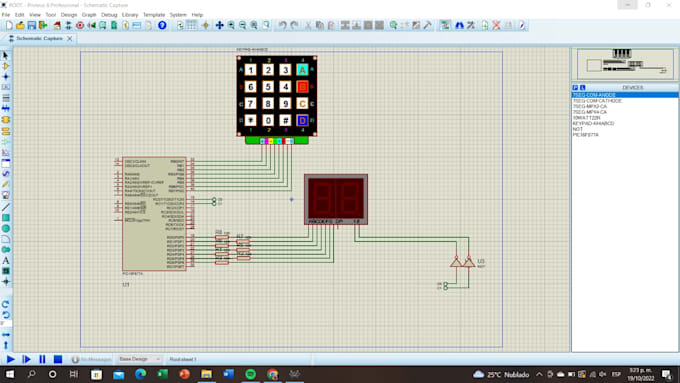Screen dimensions: 680x383
Task: Pause the simulation
Action: coord(42,359)
